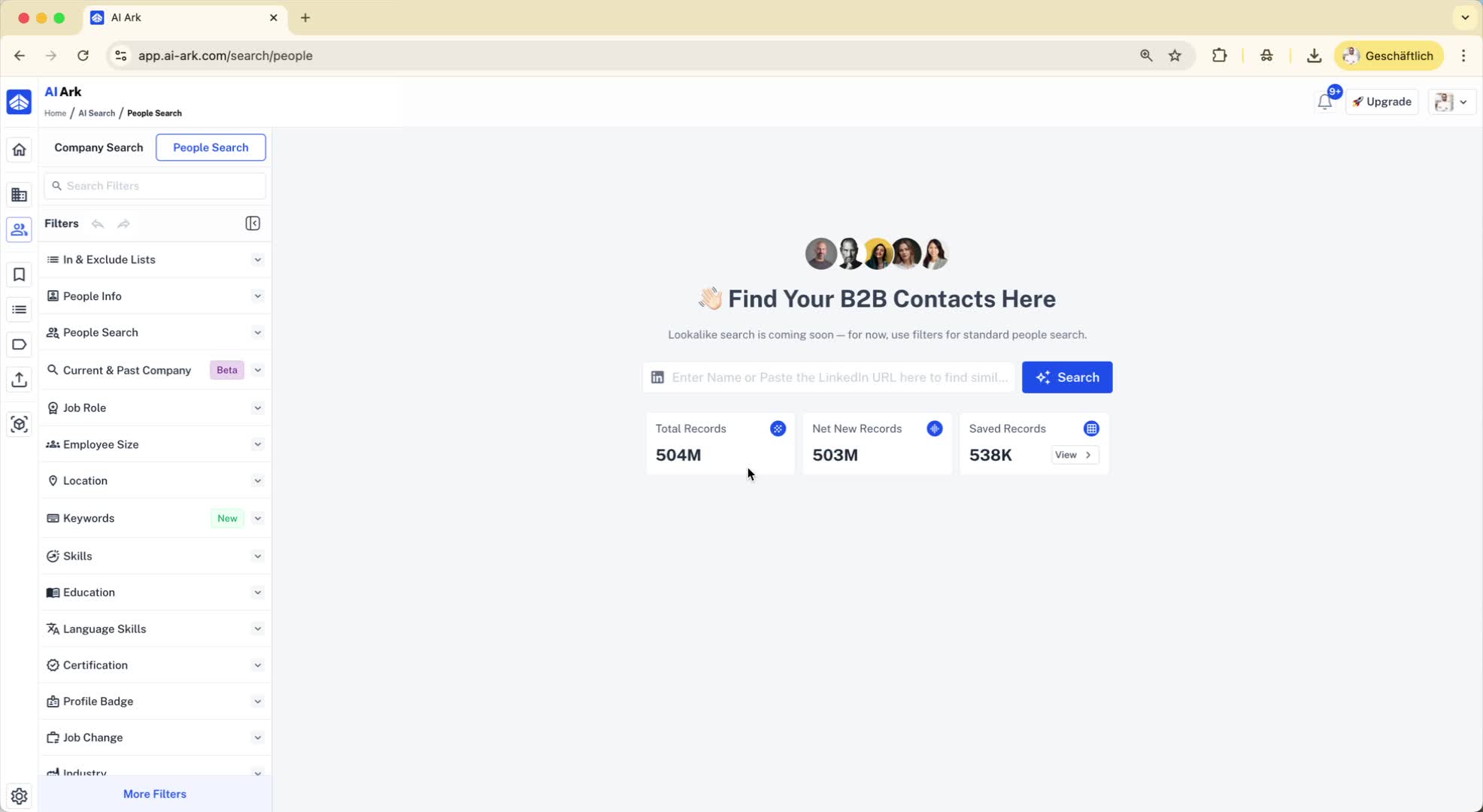Click the Upgrade button
This screenshot has height=812, width=1483.
coord(1381,102)
